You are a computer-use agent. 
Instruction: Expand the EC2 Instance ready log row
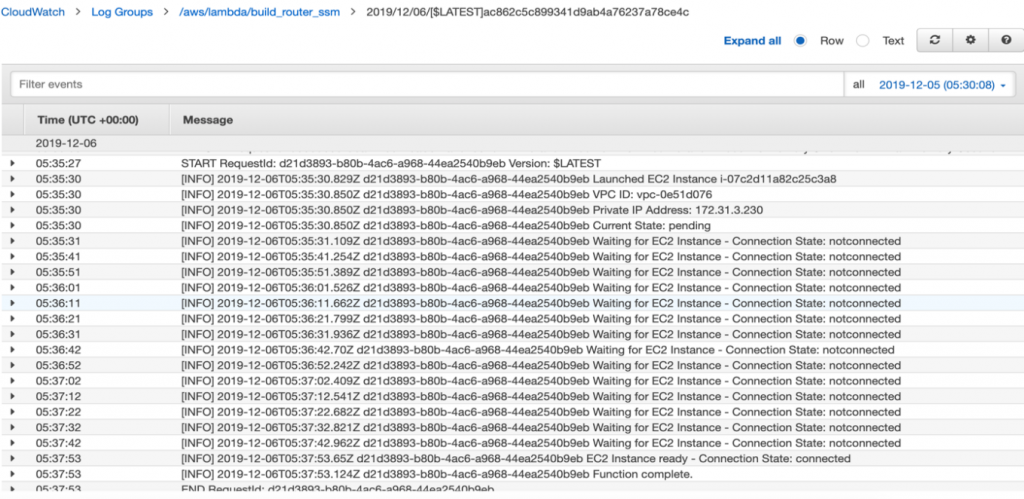tap(12, 459)
